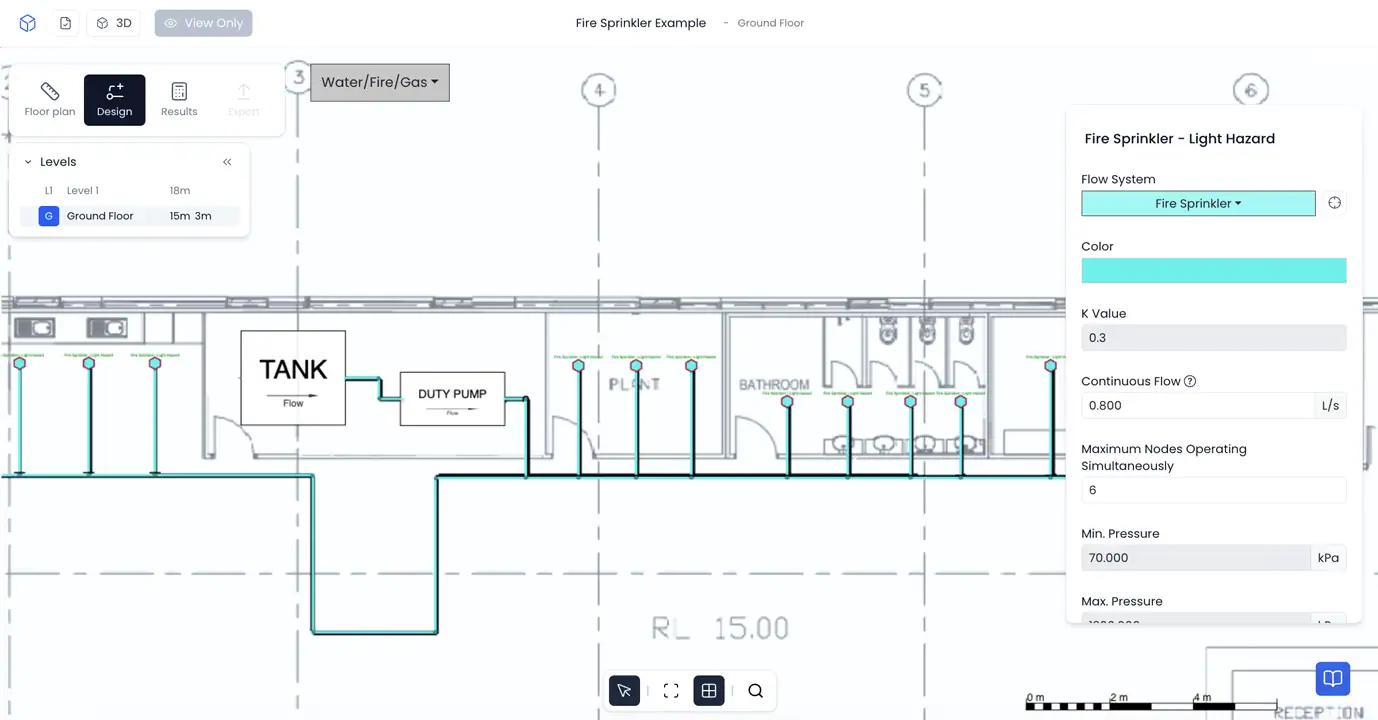Select the Ground Floor level row

[130, 216]
